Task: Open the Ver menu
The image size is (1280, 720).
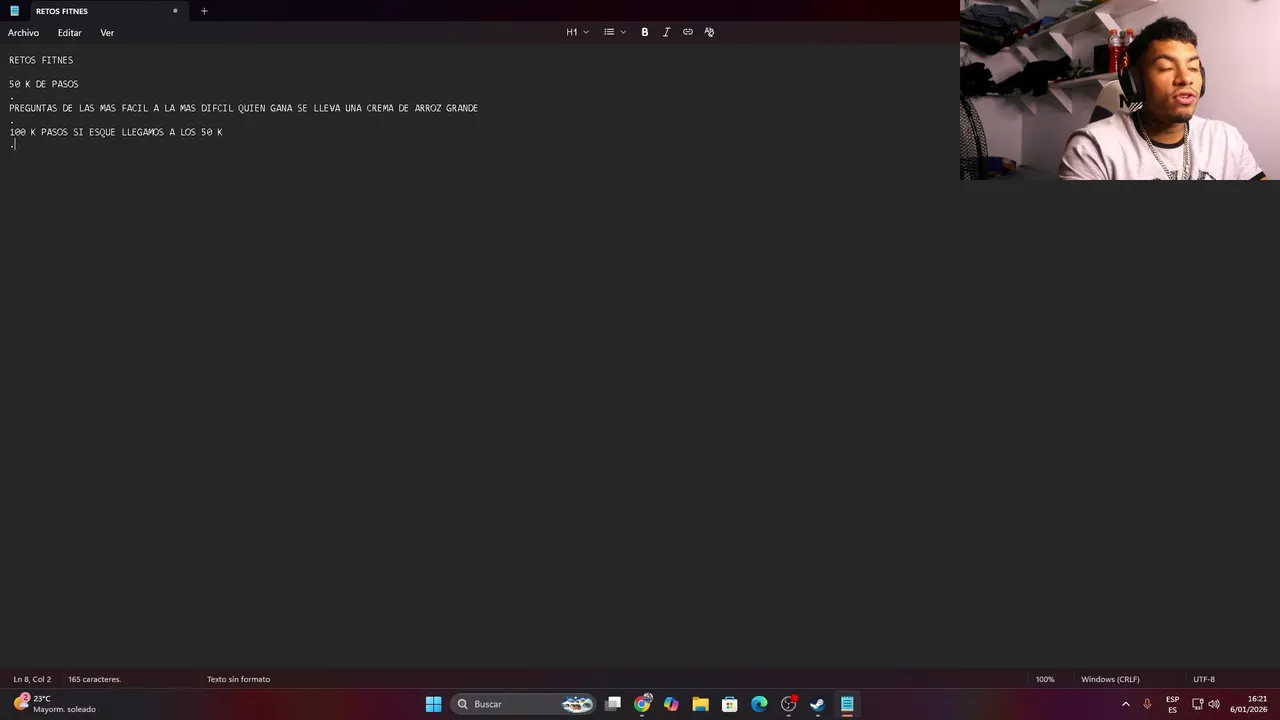Action: point(107,33)
